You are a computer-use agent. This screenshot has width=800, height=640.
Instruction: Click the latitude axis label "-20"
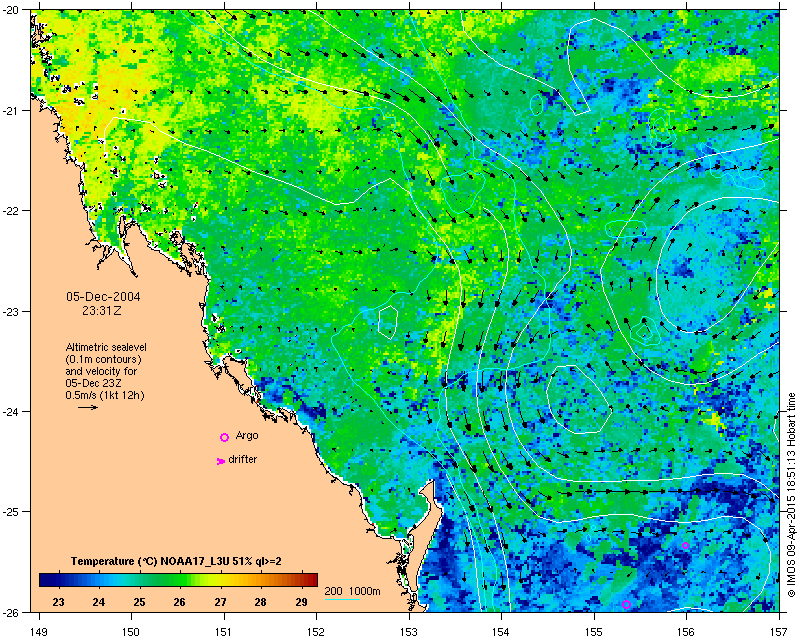coord(12,10)
